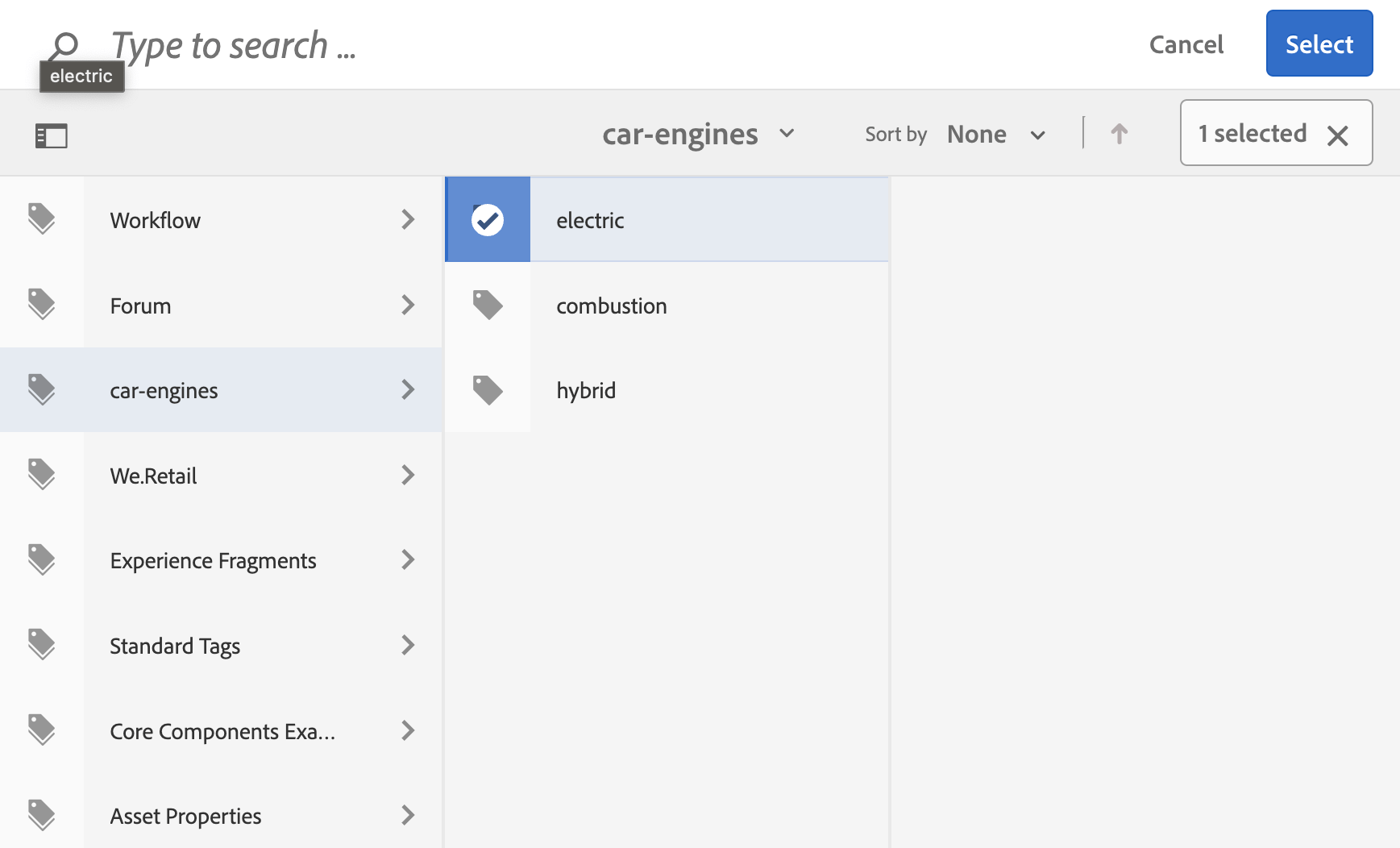Click the We.Retail tag icon
Image resolution: width=1400 pixels, height=848 pixels.
coord(42,475)
